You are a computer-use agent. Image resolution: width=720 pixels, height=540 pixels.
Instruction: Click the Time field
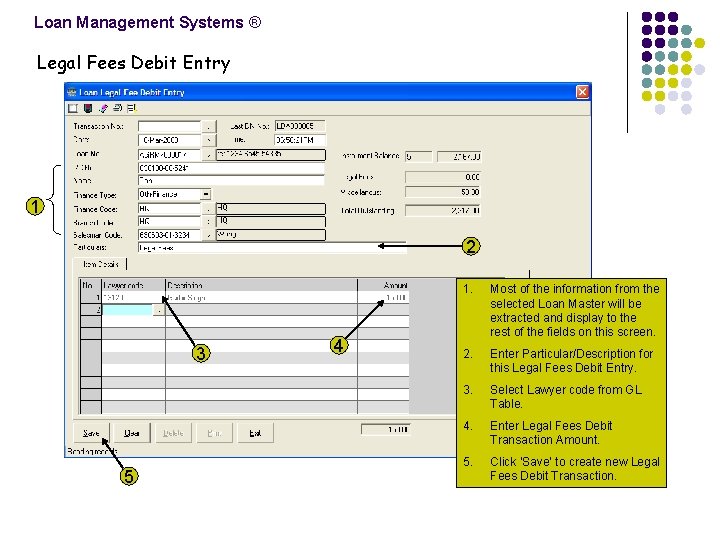click(300, 140)
